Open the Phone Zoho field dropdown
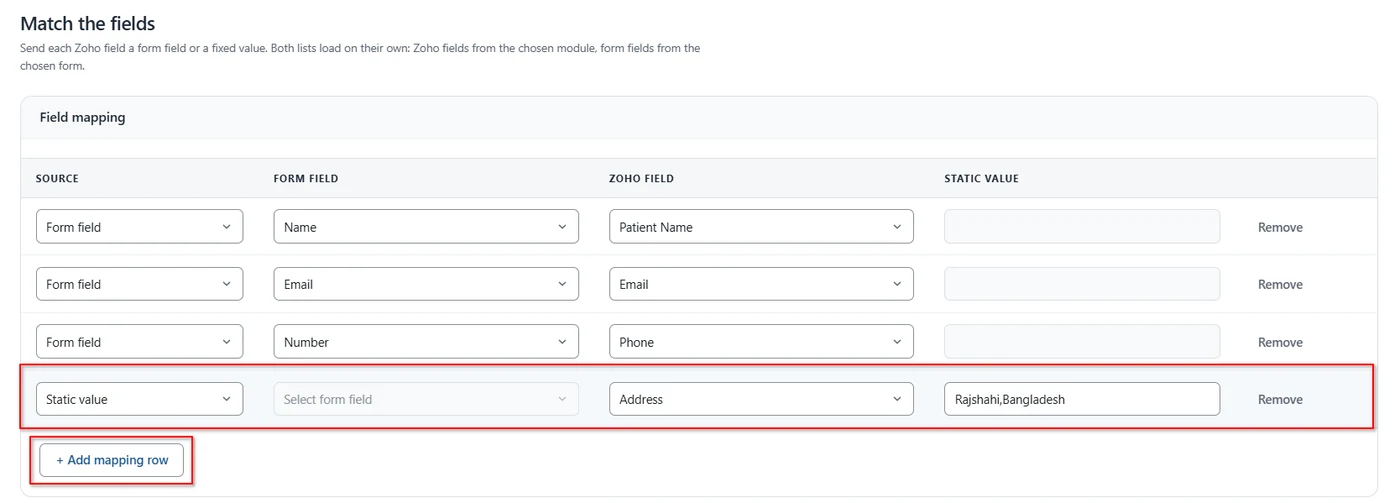1400x503 pixels. [761, 342]
